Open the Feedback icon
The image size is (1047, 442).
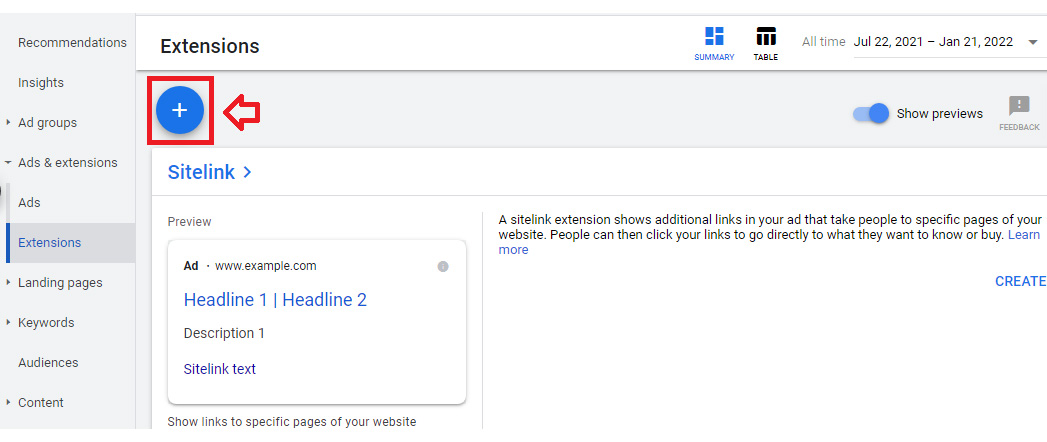(1019, 113)
